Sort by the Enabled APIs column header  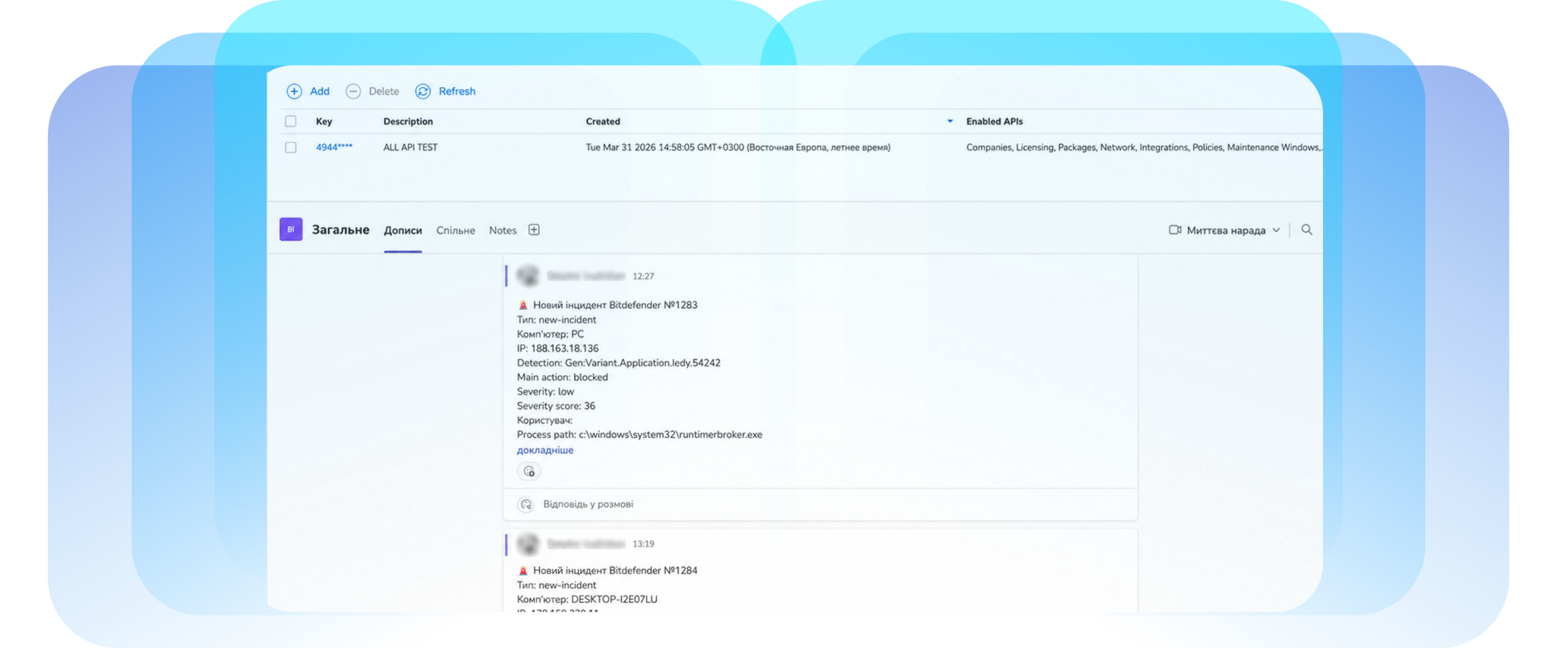(x=995, y=121)
